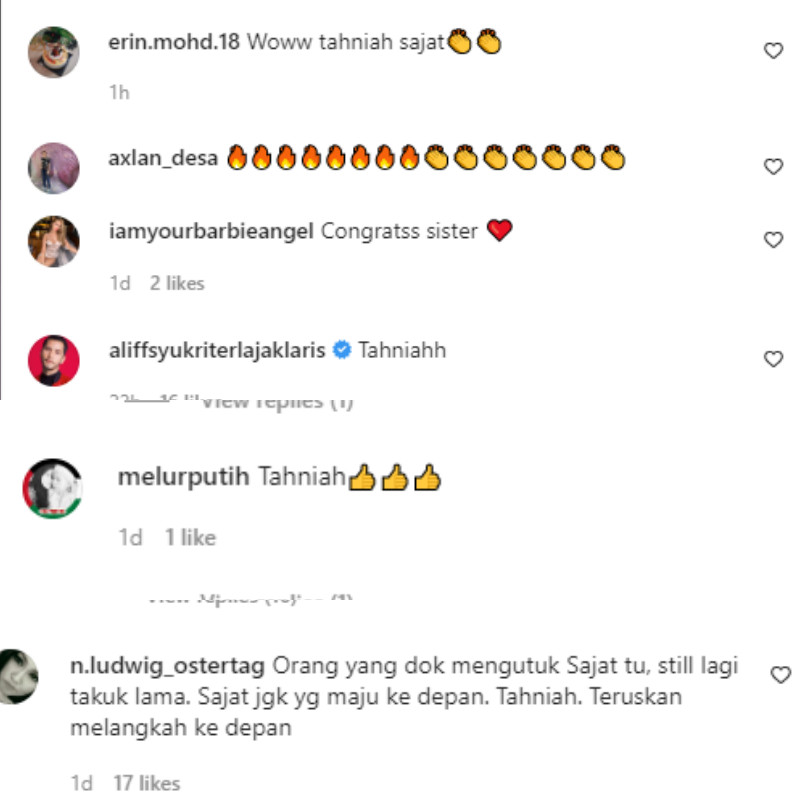Tap heart on iamyourbarbieangel's comment
This screenshot has width=800, height=800.
click(773, 239)
